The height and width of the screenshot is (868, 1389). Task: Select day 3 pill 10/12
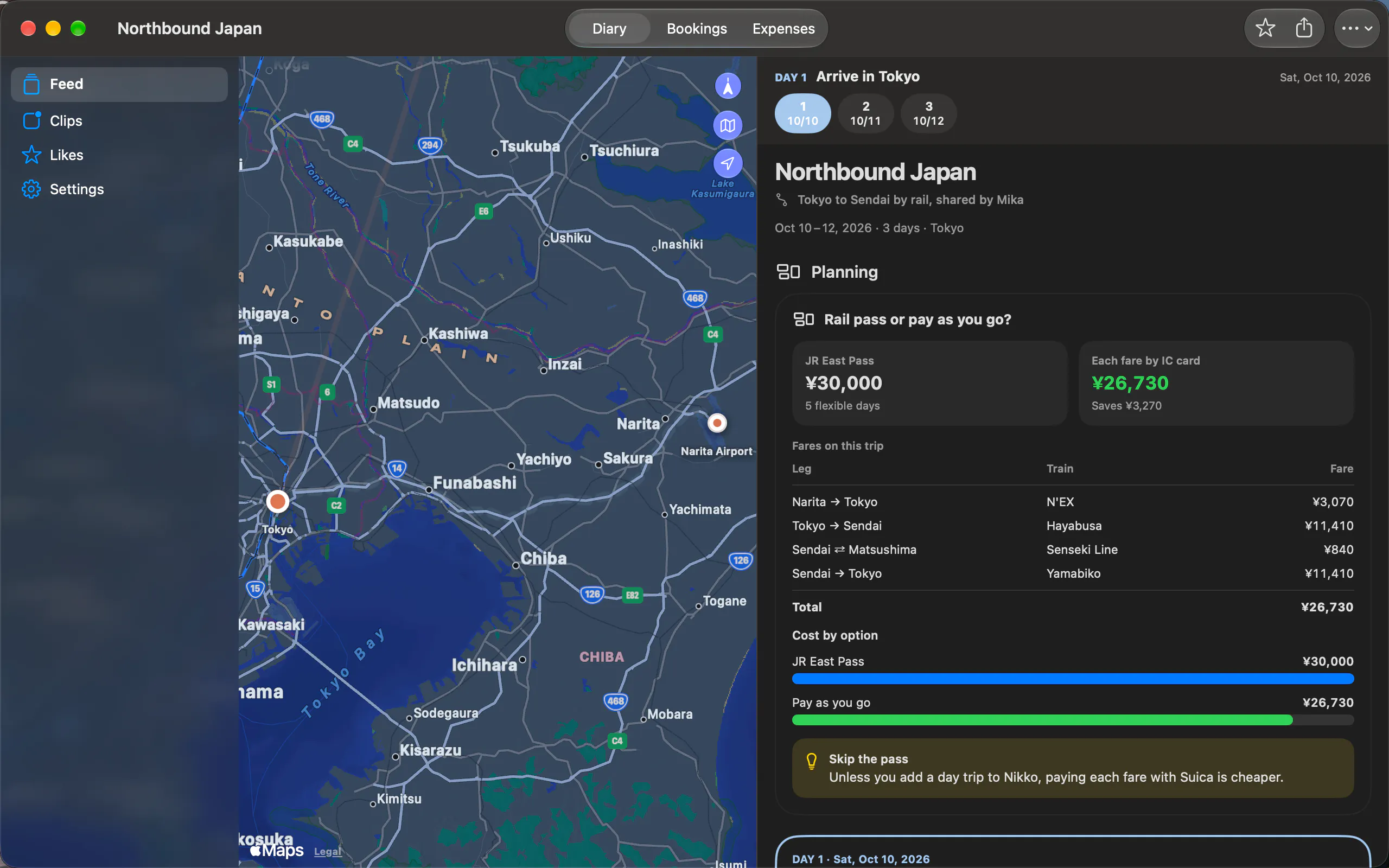click(x=929, y=114)
